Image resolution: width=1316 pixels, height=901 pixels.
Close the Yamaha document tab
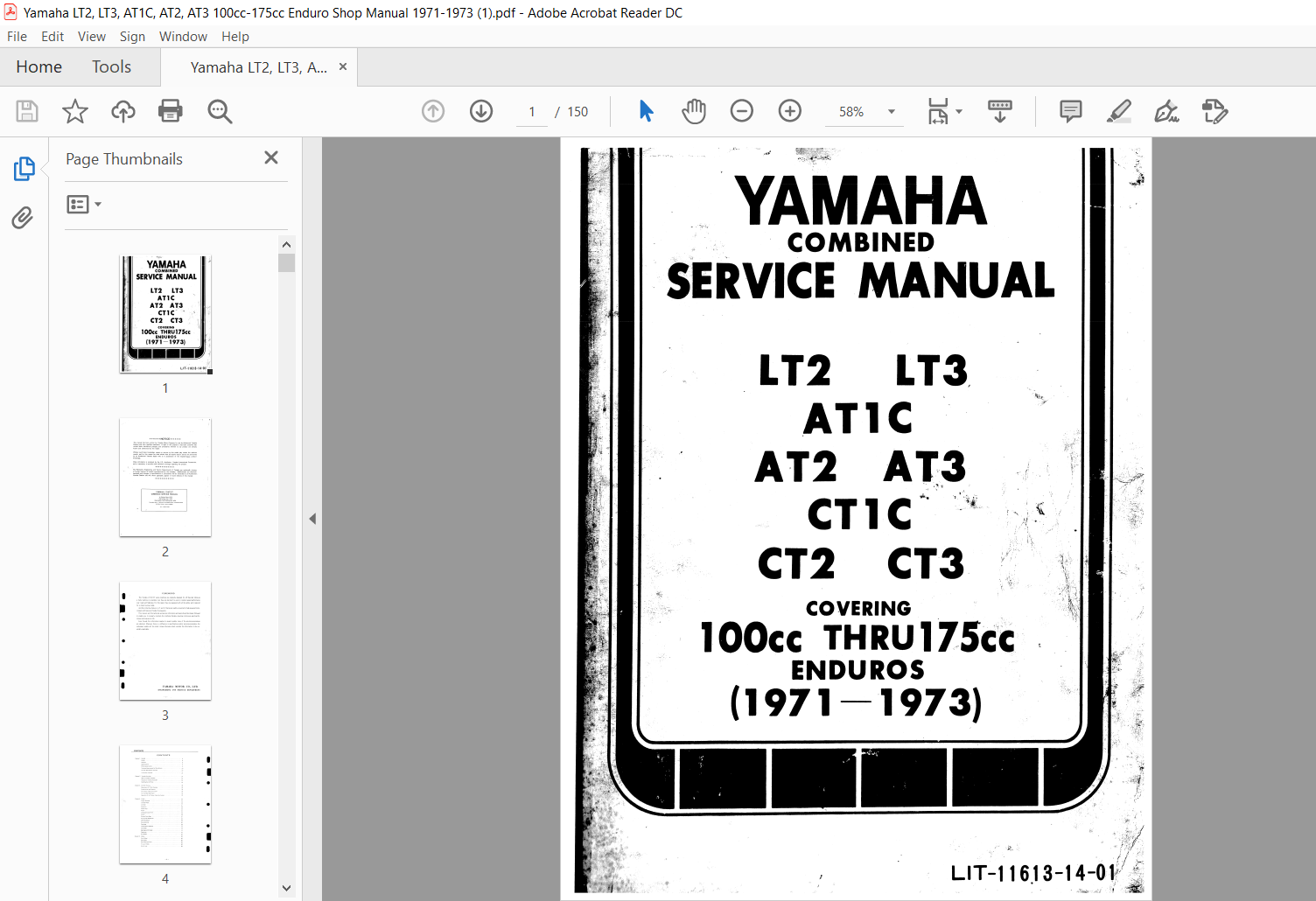coord(343,66)
